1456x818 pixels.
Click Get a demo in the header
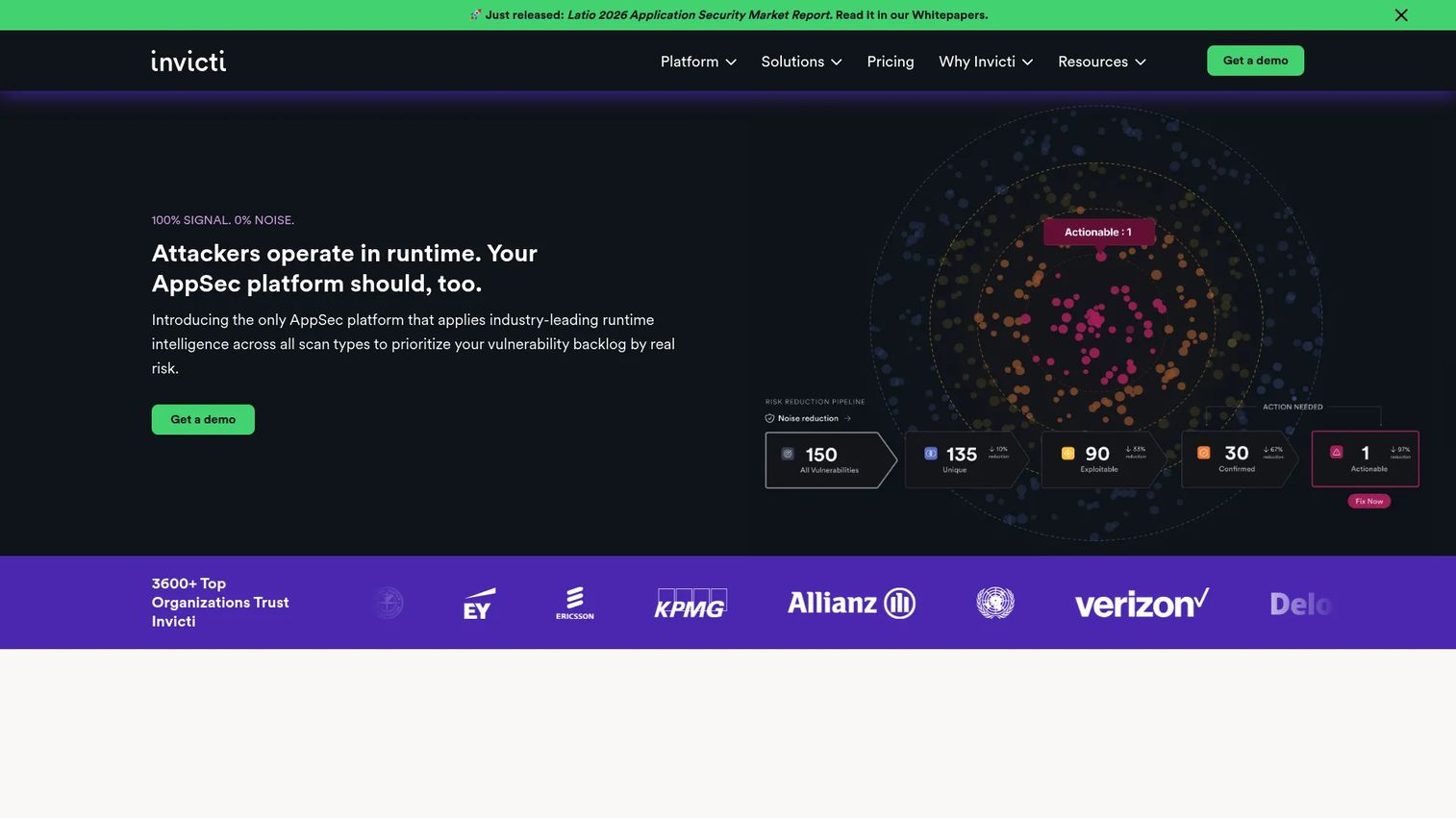(x=1255, y=61)
